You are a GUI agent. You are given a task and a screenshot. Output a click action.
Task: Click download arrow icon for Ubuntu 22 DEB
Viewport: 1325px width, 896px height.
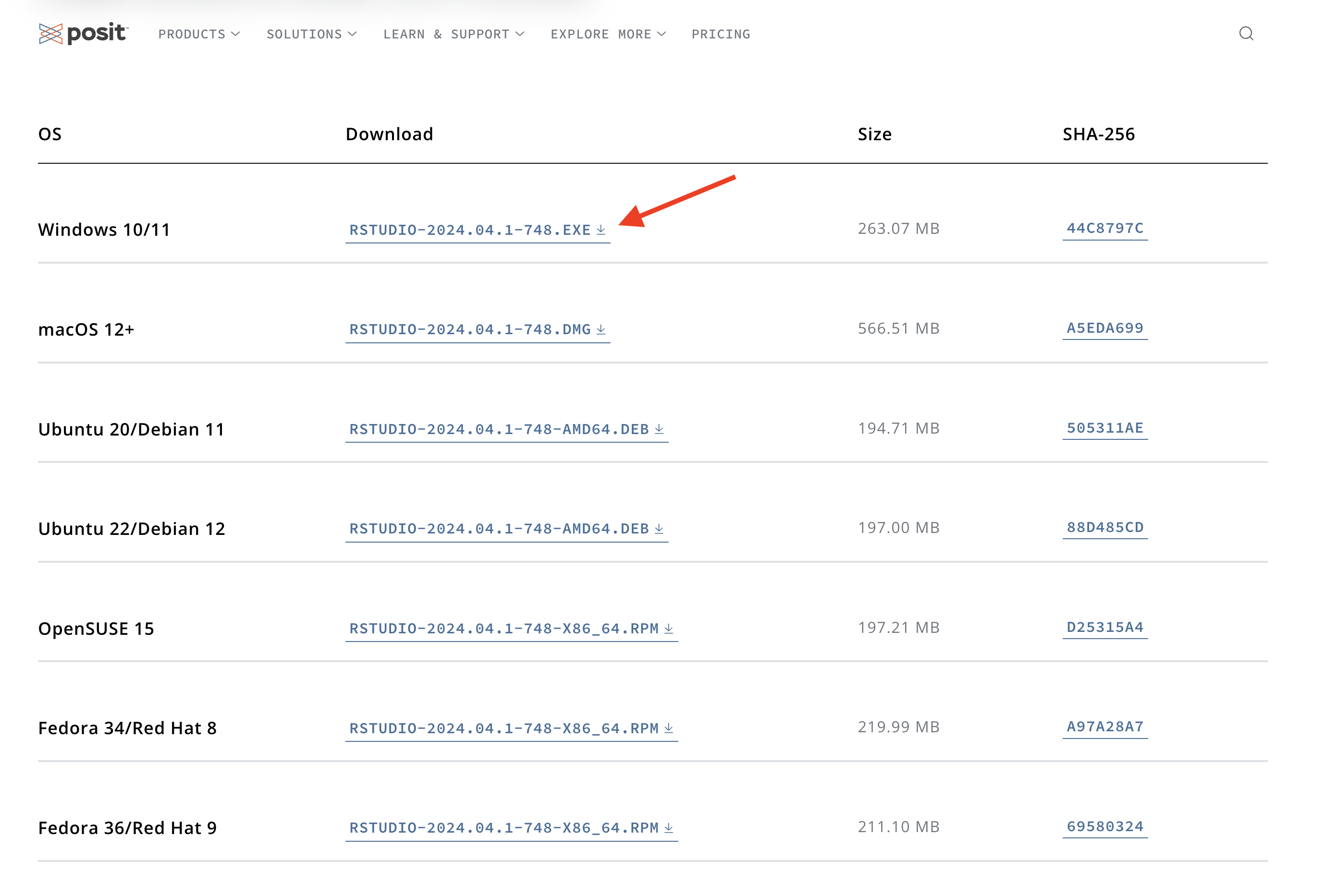click(659, 529)
